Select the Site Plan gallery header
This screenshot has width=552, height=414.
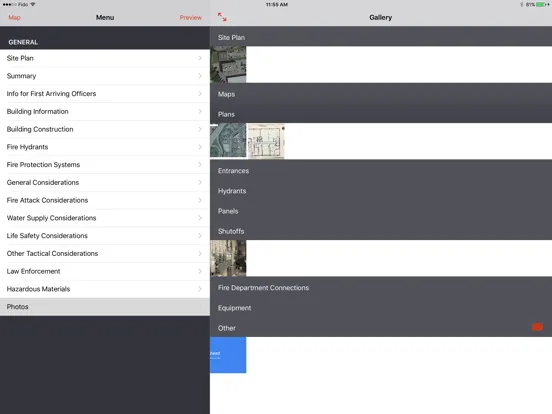pos(381,37)
